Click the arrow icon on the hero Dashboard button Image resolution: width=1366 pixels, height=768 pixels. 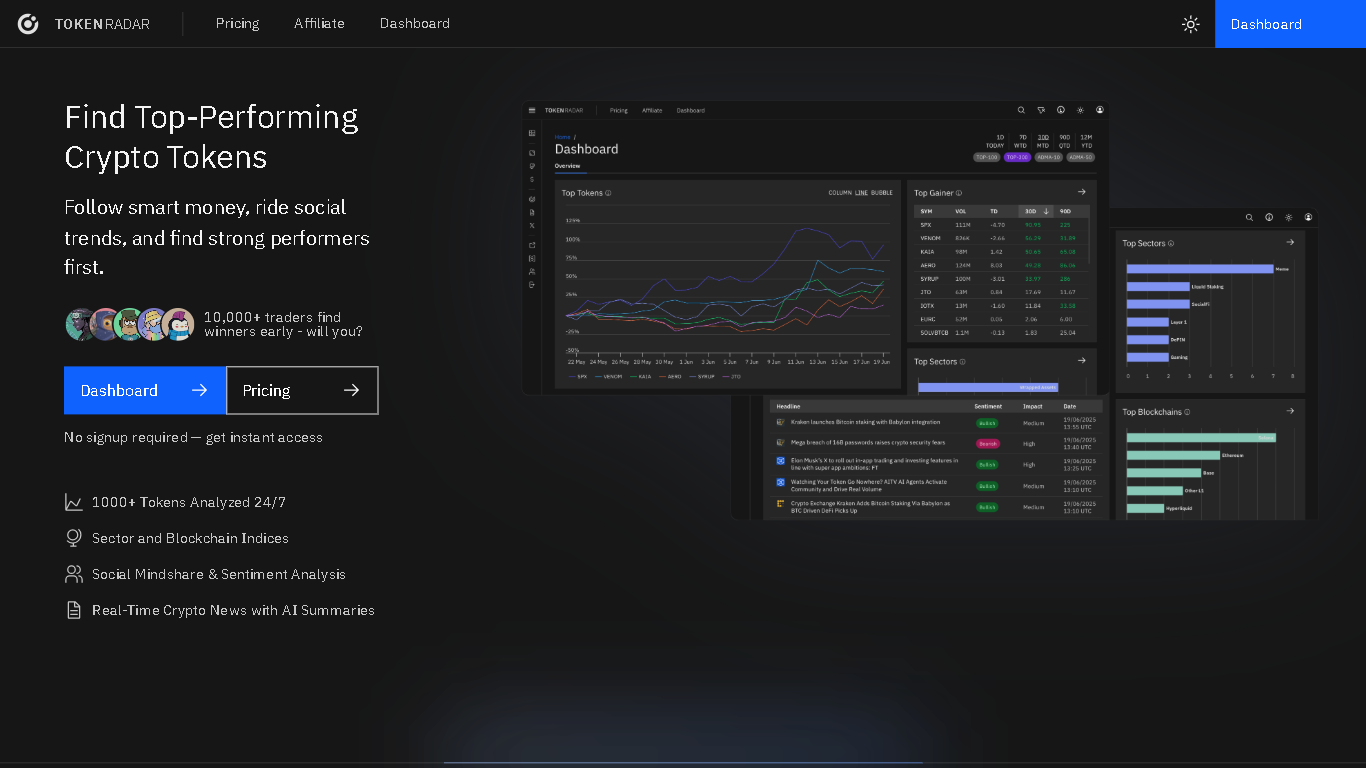(199, 390)
